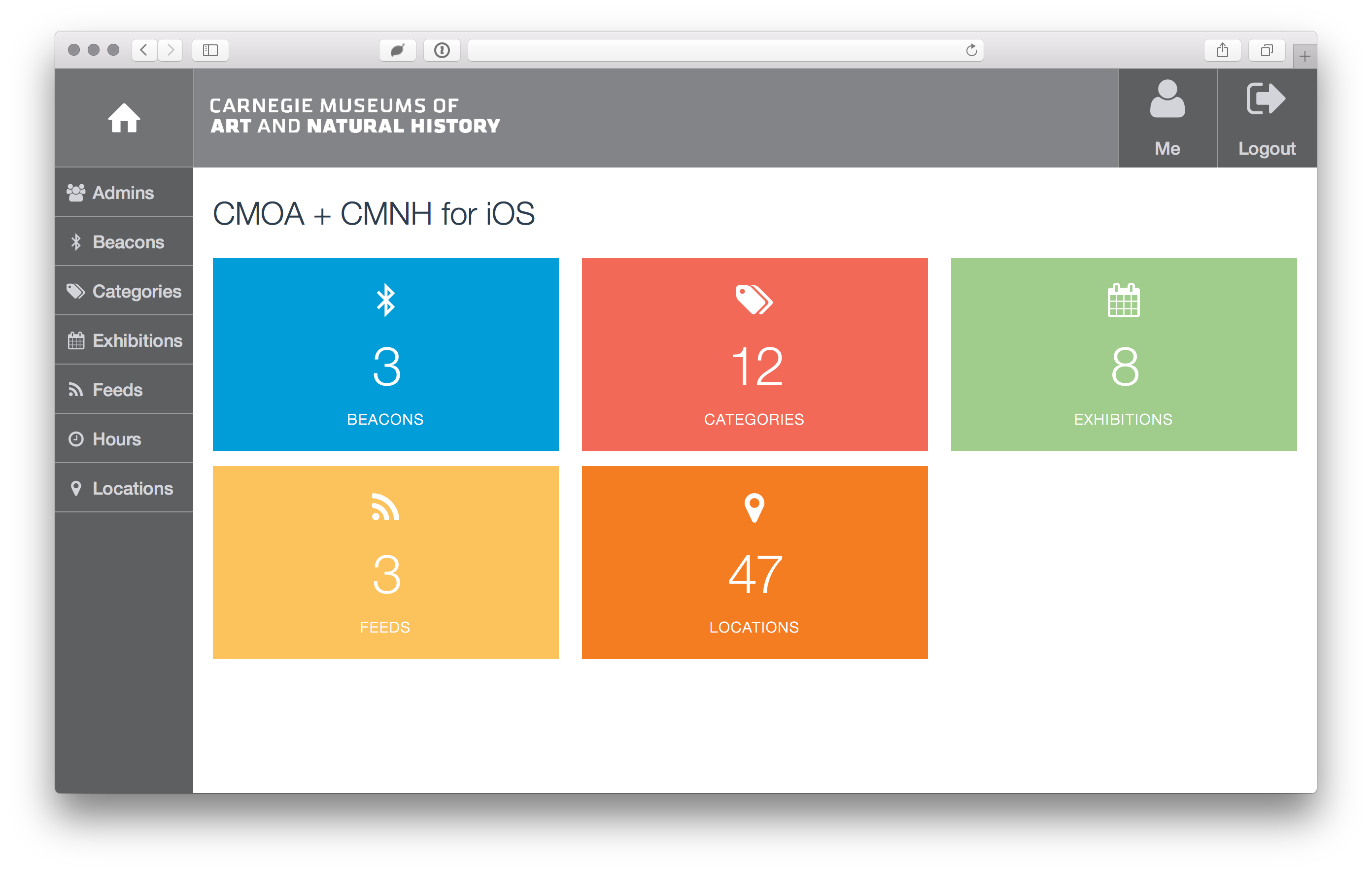Click the BEACONS label on blue tile

pos(385,419)
